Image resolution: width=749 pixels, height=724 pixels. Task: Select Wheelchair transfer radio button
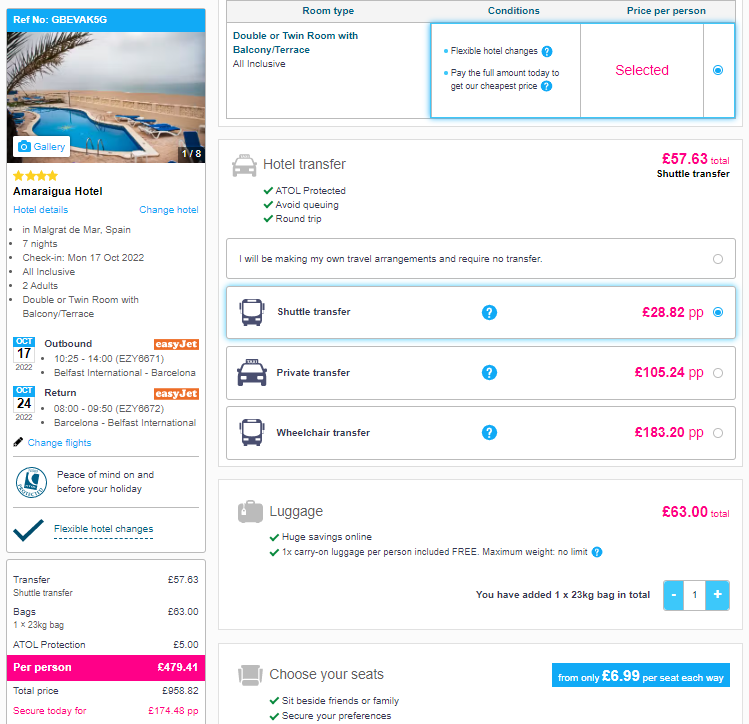point(717,433)
